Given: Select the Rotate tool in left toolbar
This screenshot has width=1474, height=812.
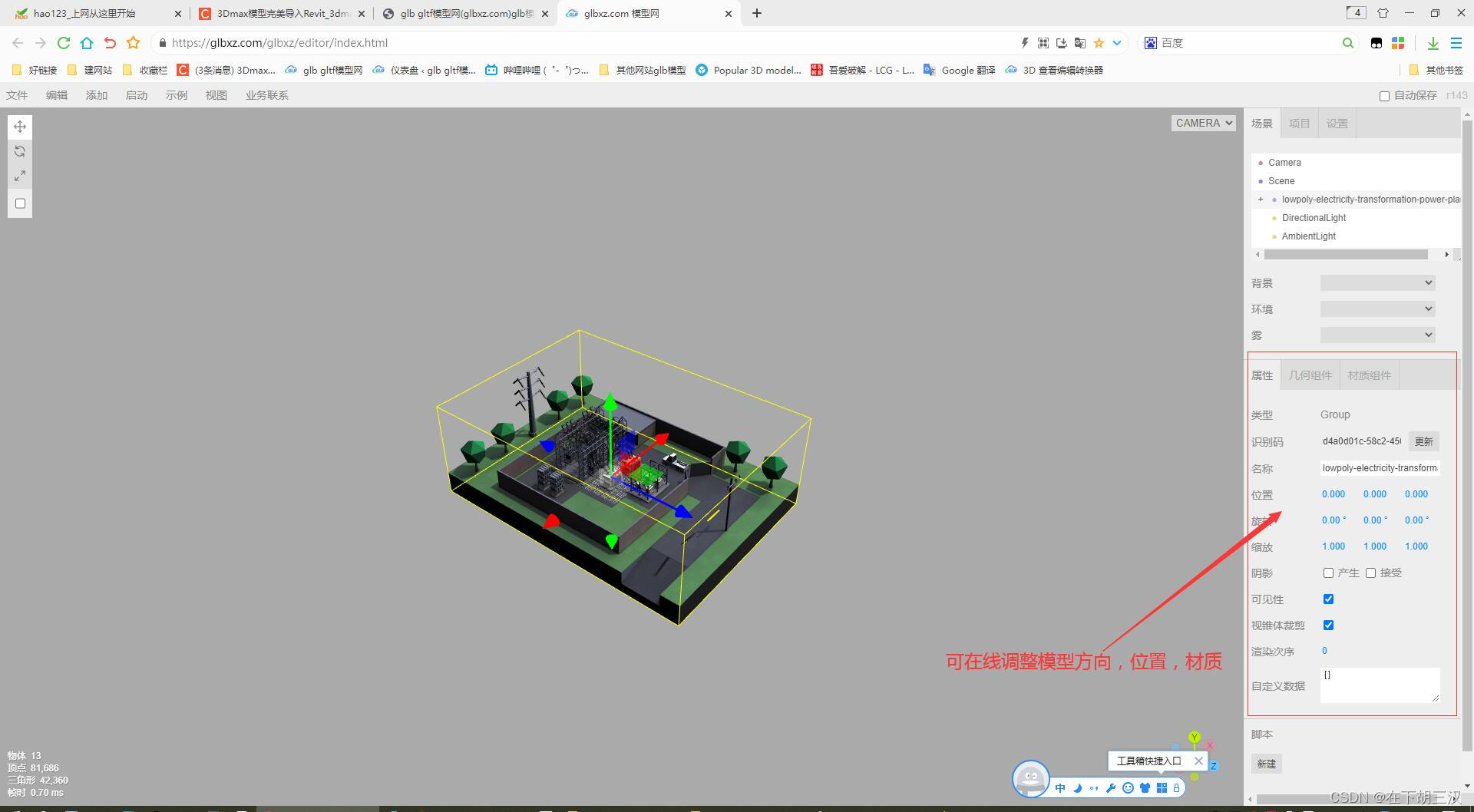Looking at the screenshot, I should [20, 151].
